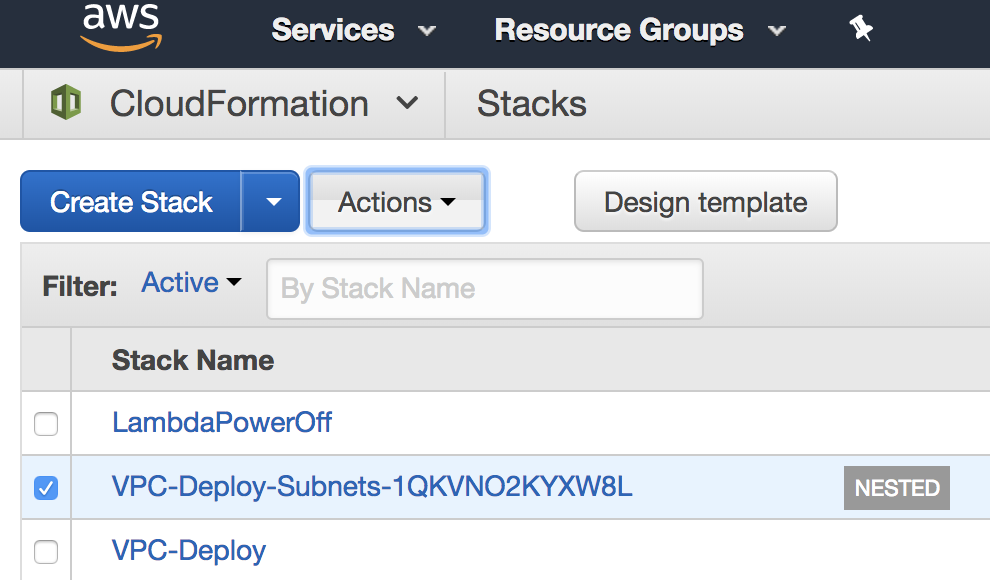The width and height of the screenshot is (990, 580).
Task: Focus the By Stack Name filter field
Action: click(484, 289)
